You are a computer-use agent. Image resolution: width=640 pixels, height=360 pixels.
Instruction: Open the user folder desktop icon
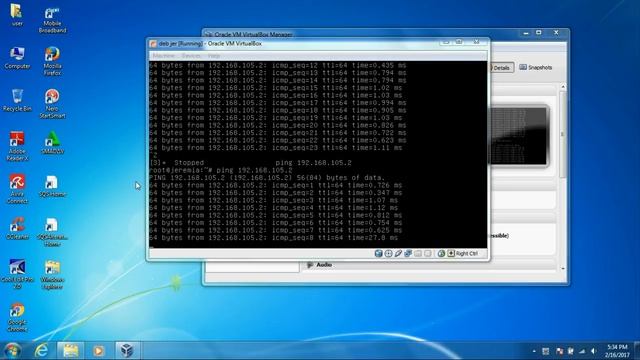point(17,15)
